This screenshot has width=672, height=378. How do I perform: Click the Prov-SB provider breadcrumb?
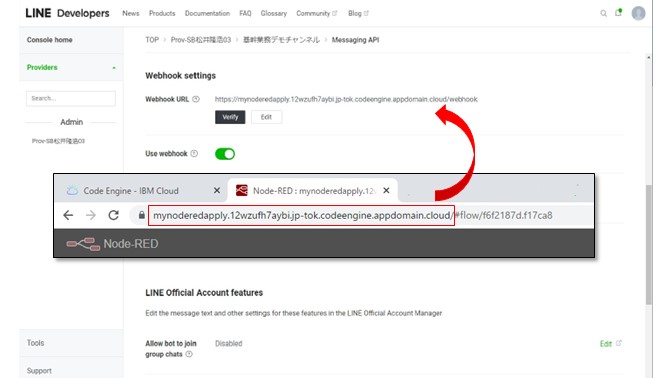(x=201, y=40)
